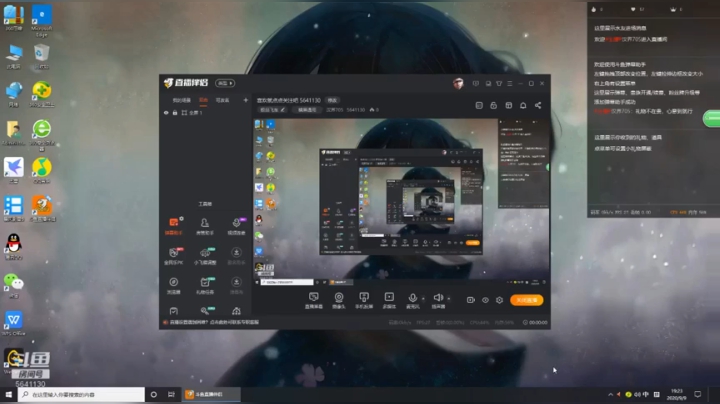
Task: Toggle preview eye icon in bottom bar
Action: [x=485, y=300]
